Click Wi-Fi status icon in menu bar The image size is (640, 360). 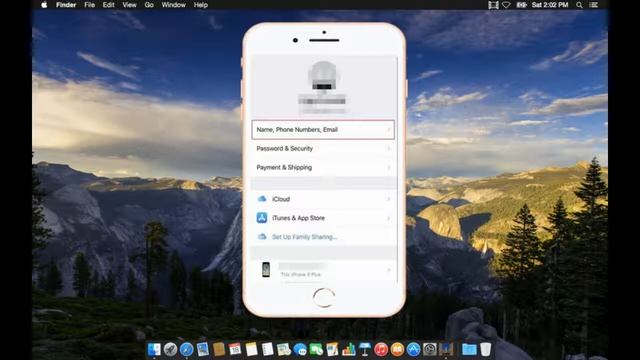(506, 5)
